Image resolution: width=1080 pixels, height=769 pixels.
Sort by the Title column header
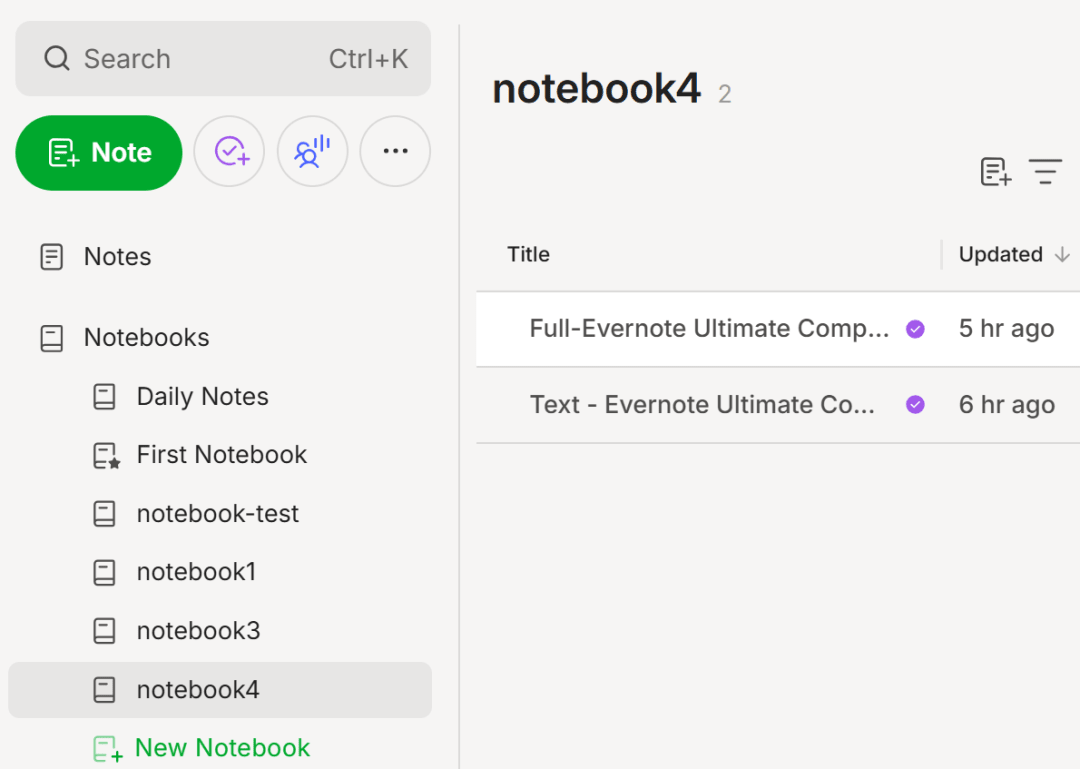[528, 254]
